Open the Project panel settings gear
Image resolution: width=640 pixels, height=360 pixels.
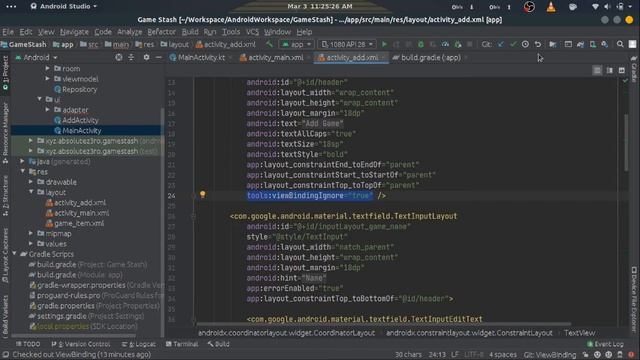click(x=146, y=58)
